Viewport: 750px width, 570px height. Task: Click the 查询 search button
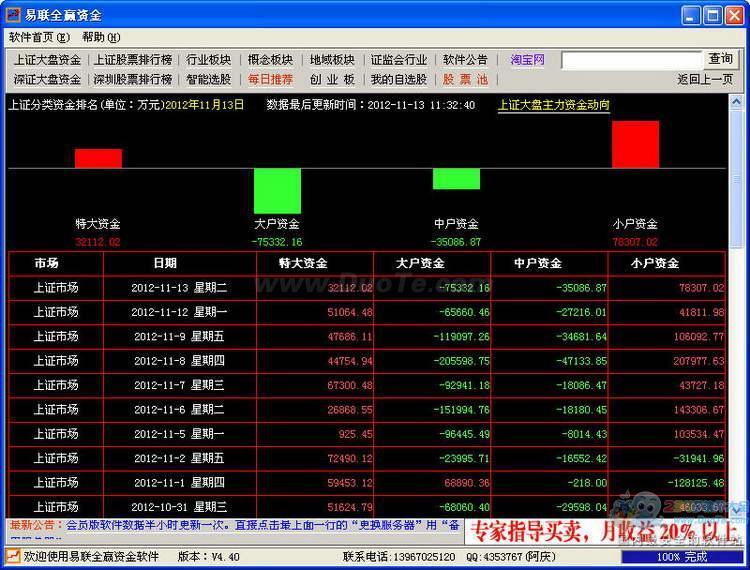pos(720,59)
